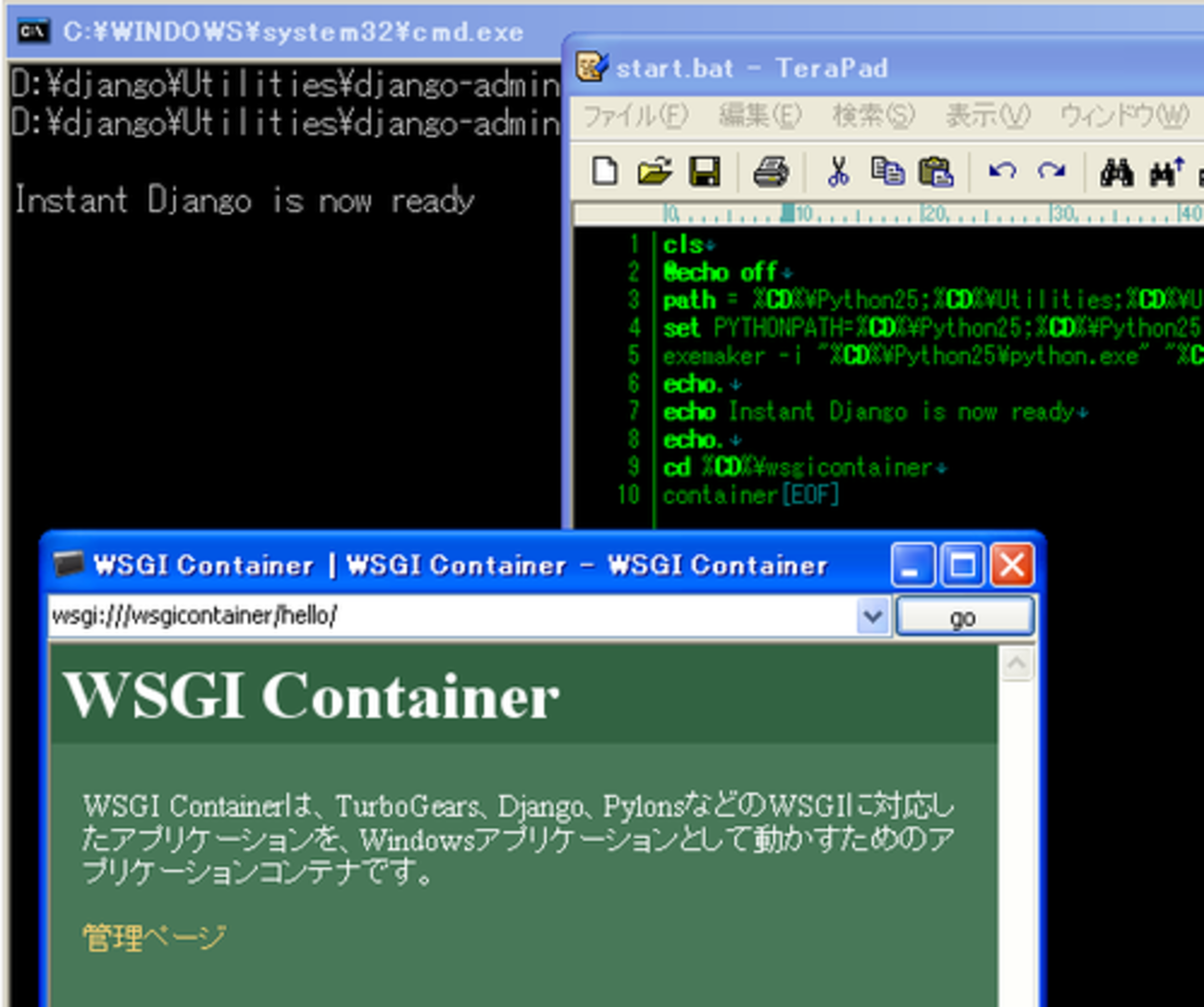Click the TeraPad column ruler
Image resolution: width=1204 pixels, height=1007 pixels.
(889, 214)
